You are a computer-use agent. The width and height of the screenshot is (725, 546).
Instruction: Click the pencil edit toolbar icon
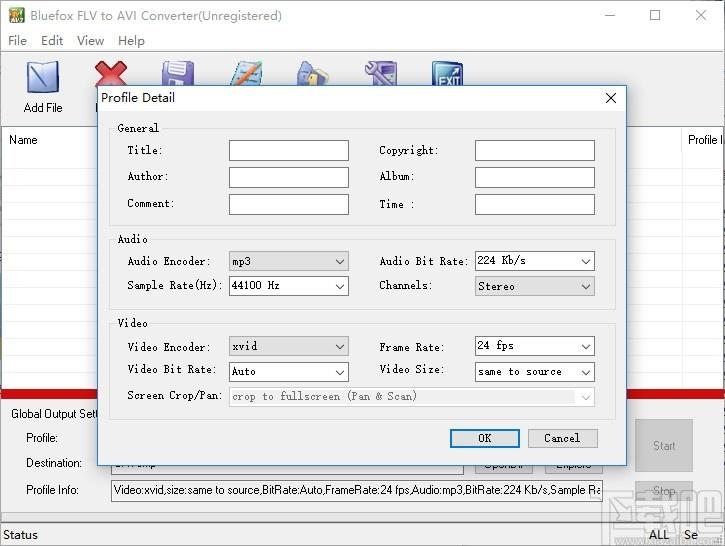click(246, 73)
